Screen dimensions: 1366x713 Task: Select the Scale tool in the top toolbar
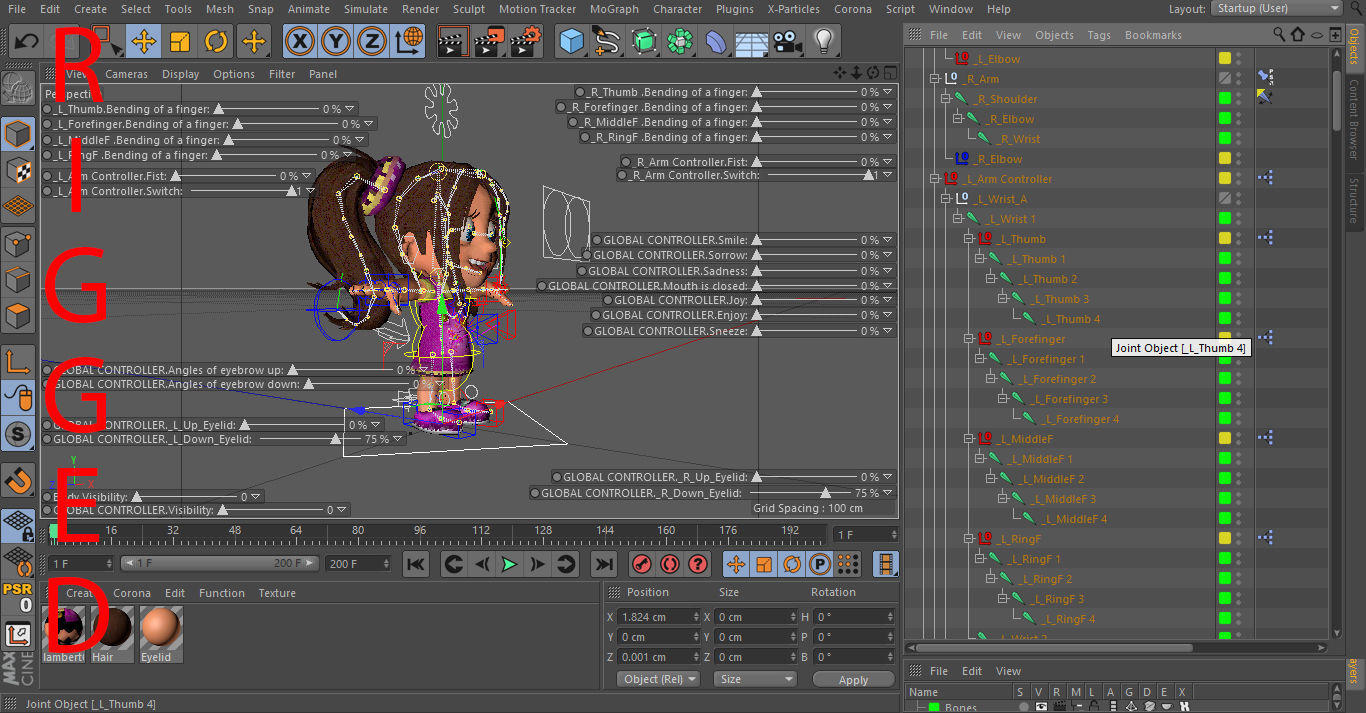pos(180,42)
